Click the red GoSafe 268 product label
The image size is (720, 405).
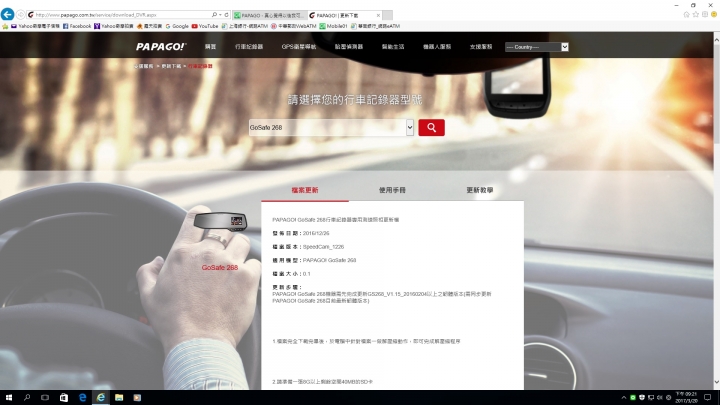pyautogui.click(x=219, y=267)
